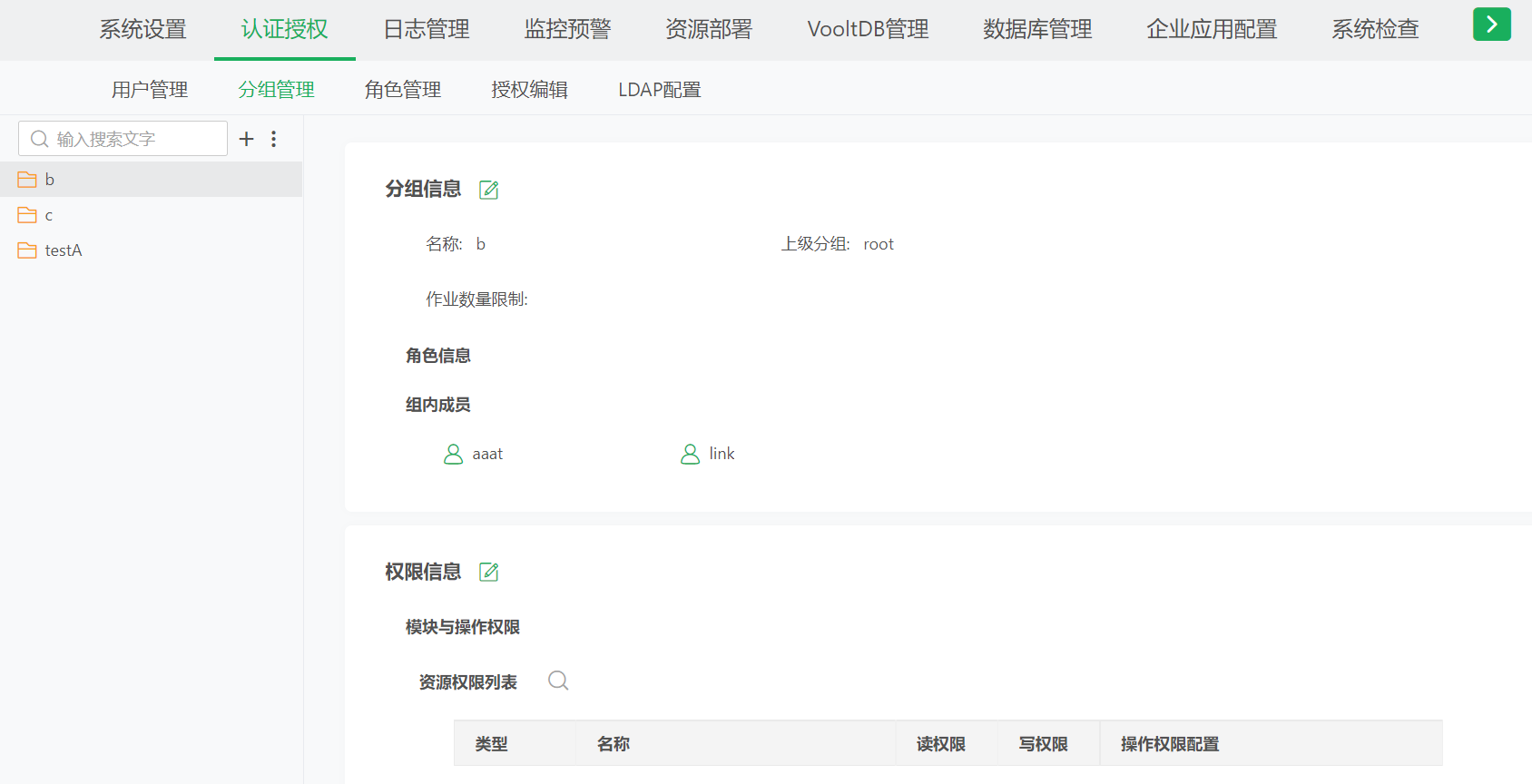1532x784 pixels.
Task: Select folder c in the group tree
Action: tap(49, 215)
